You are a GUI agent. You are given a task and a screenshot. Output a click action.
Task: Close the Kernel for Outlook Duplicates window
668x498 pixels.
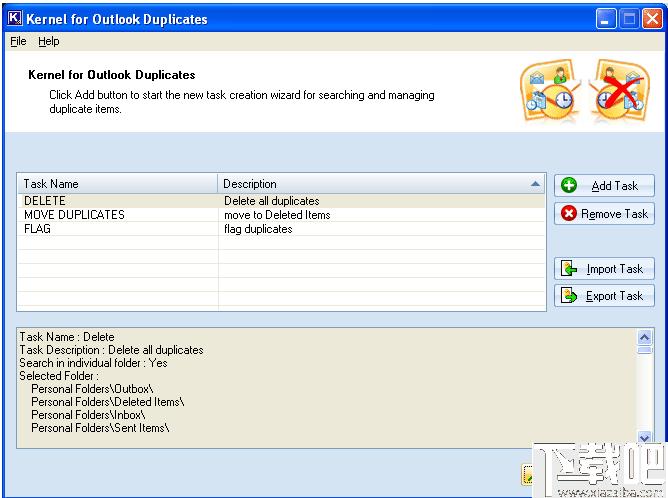click(x=652, y=19)
